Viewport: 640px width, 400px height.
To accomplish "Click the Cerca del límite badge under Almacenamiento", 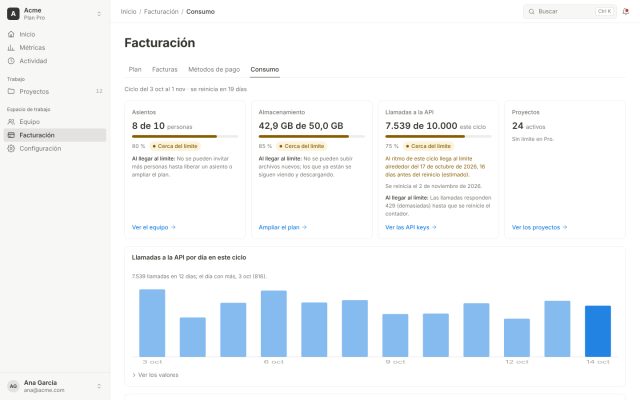I will (x=301, y=146).
